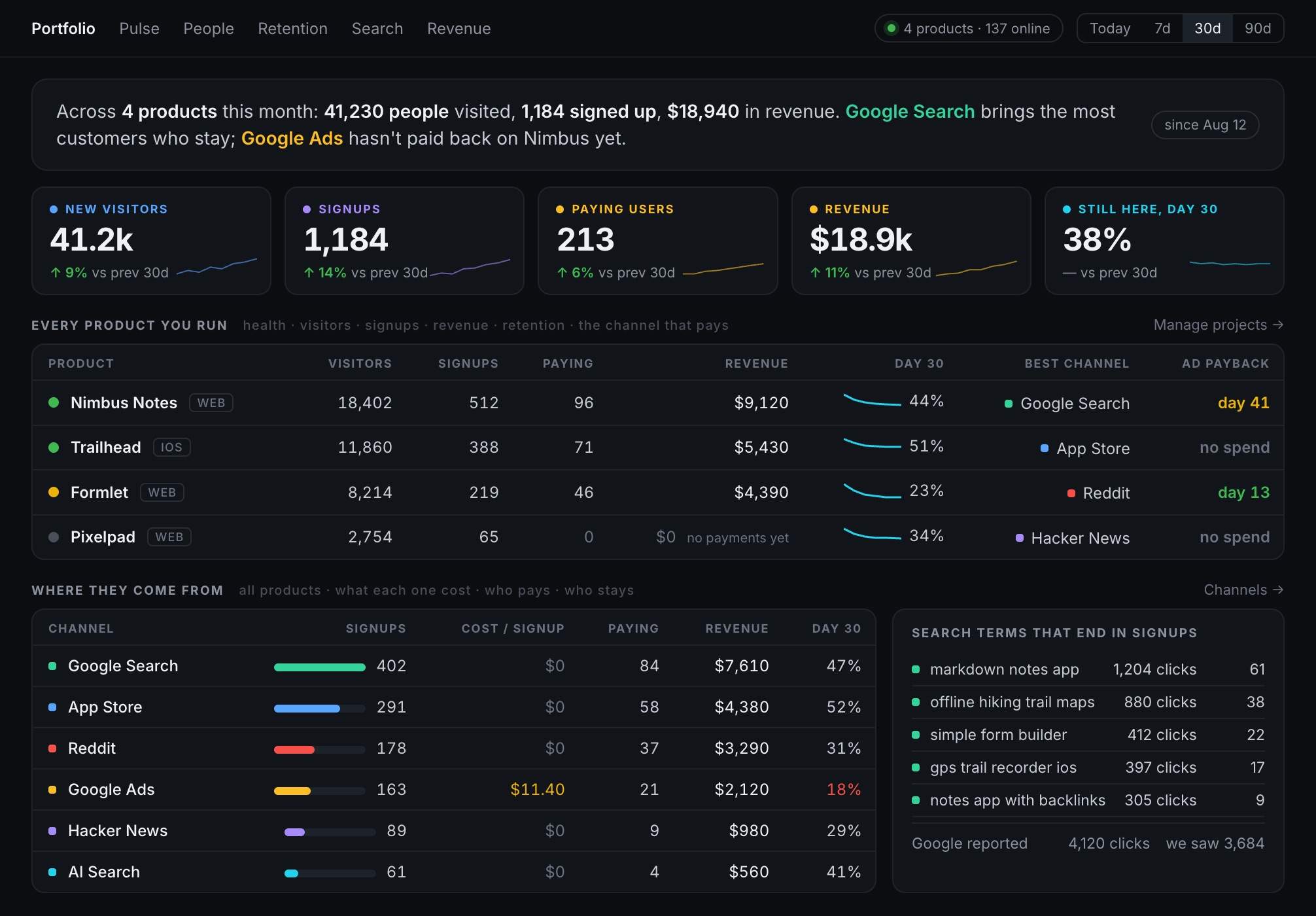Open the Trailhead product row

point(658,448)
